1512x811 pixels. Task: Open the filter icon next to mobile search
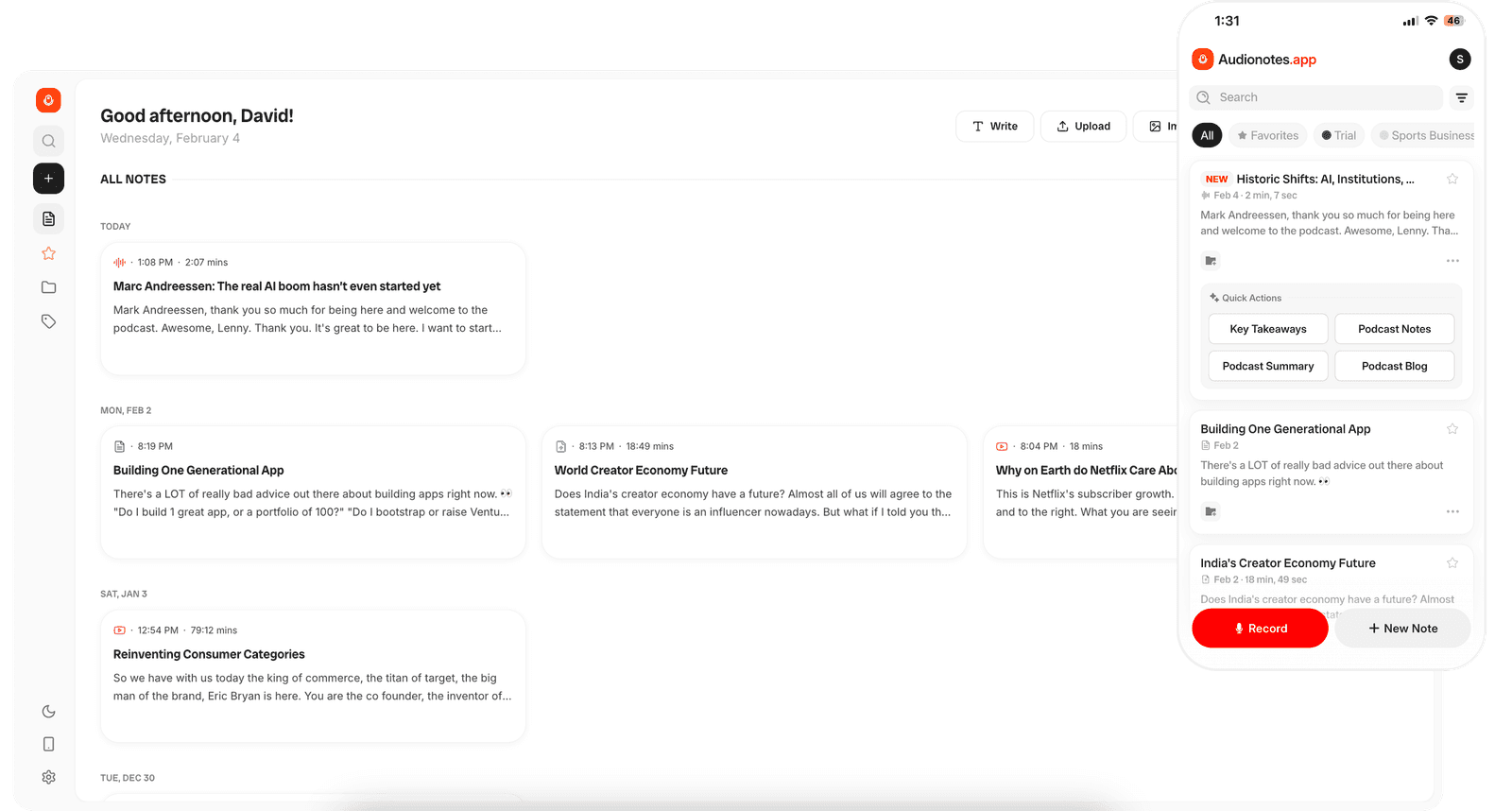coord(1462,97)
